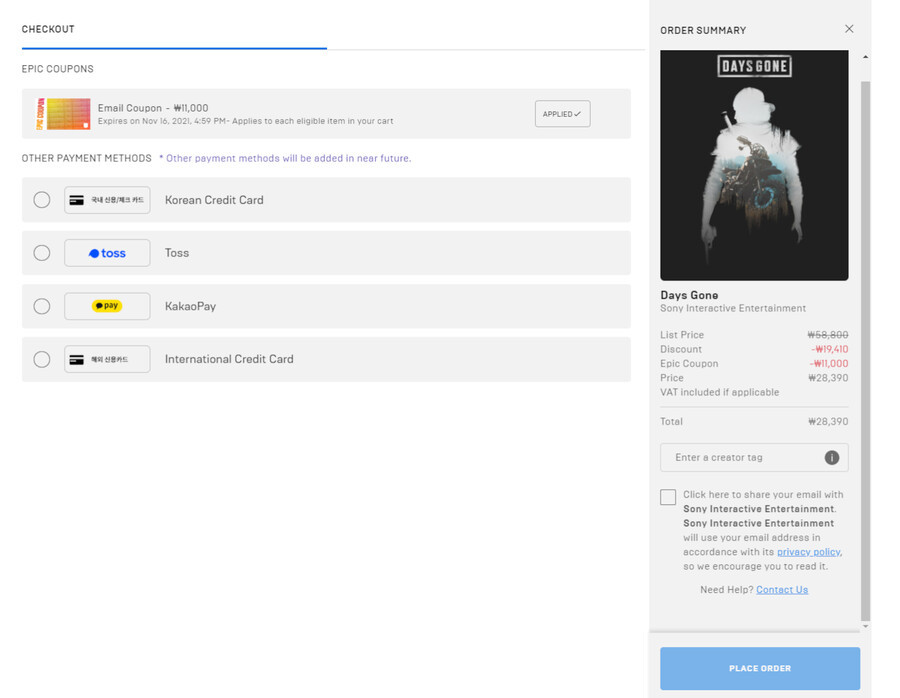Click the International credit card logo icon
This screenshot has height=698, width=900.
(107, 359)
